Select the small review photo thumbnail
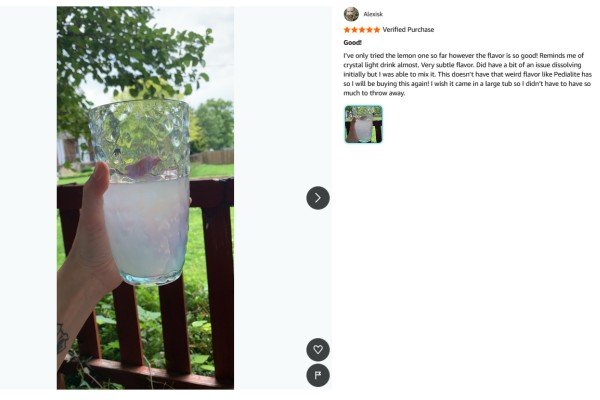This screenshot has width=600, height=400. tap(363, 124)
